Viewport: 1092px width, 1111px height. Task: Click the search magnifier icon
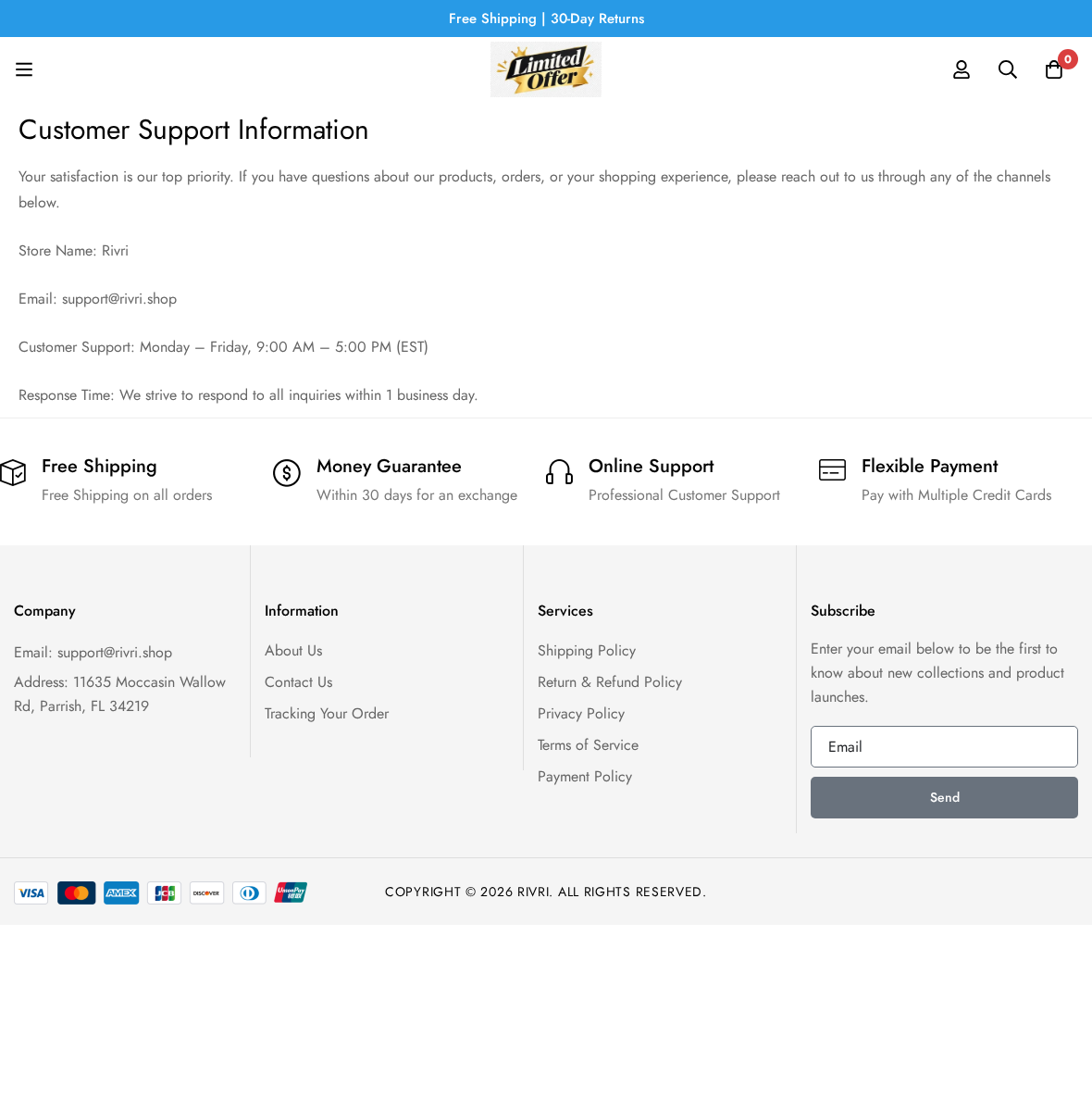[x=1008, y=69]
